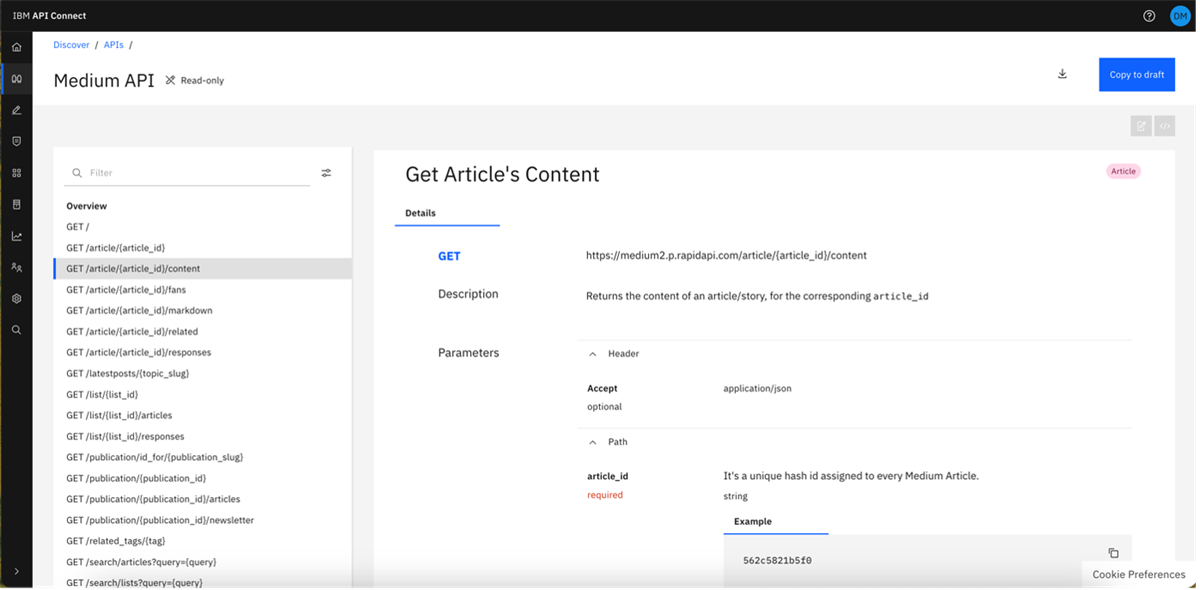Select GET /search/articles?query={query} operation
The image size is (1200, 590).
pos(203,562)
